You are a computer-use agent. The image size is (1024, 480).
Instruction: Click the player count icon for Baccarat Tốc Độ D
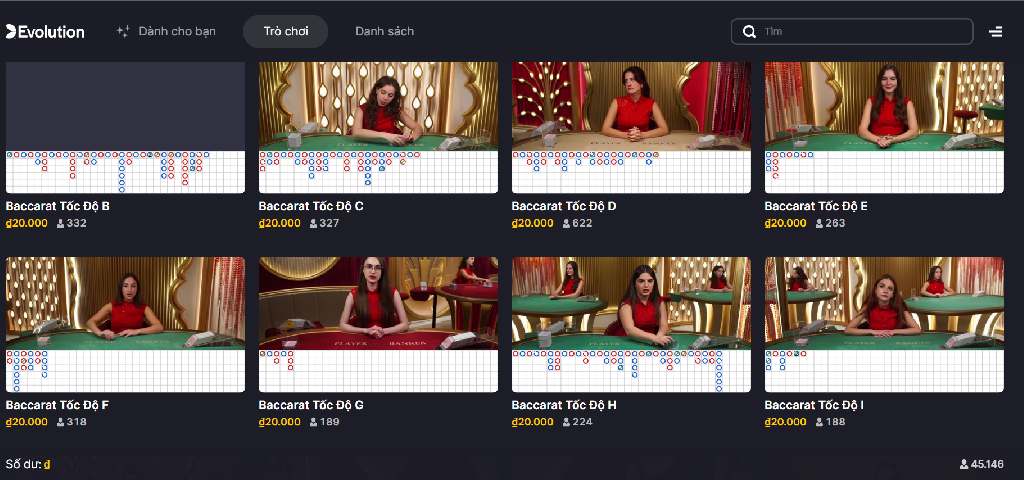coord(566,223)
